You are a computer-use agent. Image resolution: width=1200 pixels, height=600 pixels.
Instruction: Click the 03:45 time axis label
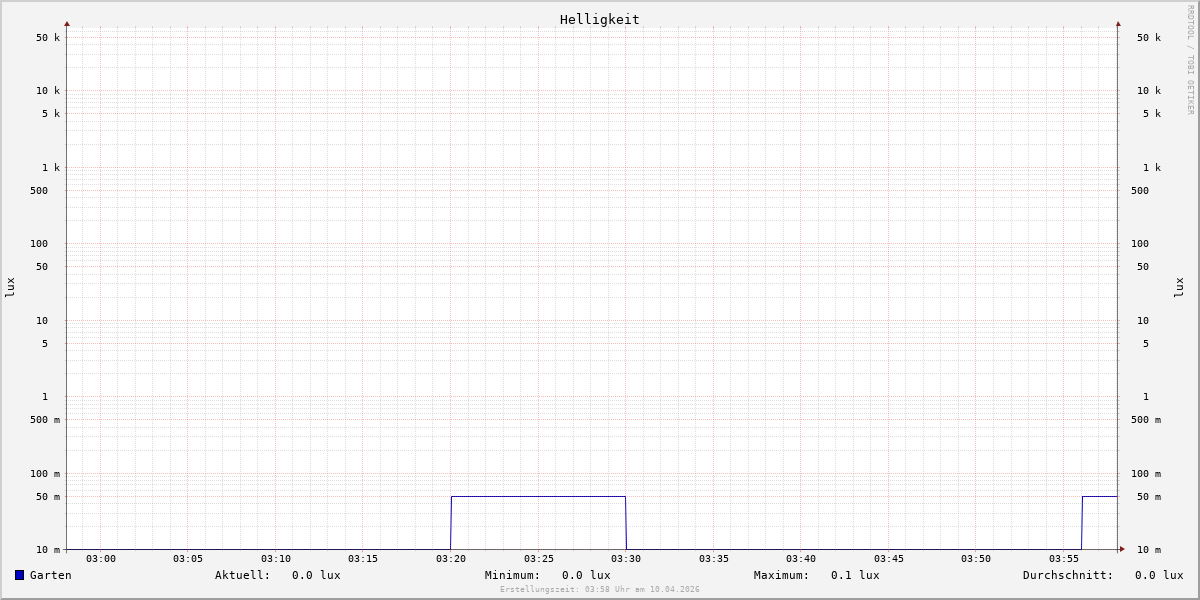coord(889,559)
